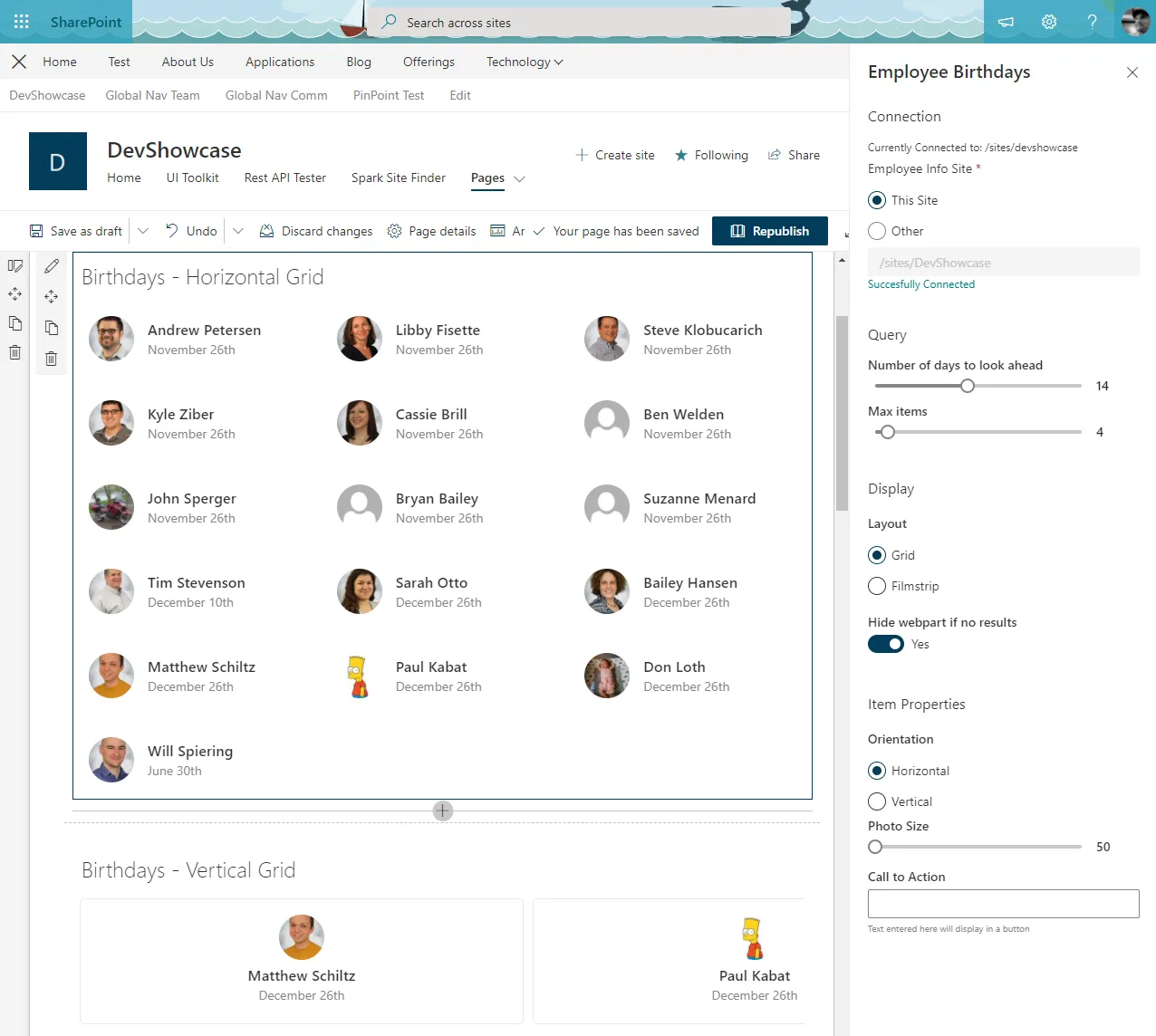Image resolution: width=1156 pixels, height=1036 pixels.
Task: Open the Global Nav Team link
Action: coord(152,95)
